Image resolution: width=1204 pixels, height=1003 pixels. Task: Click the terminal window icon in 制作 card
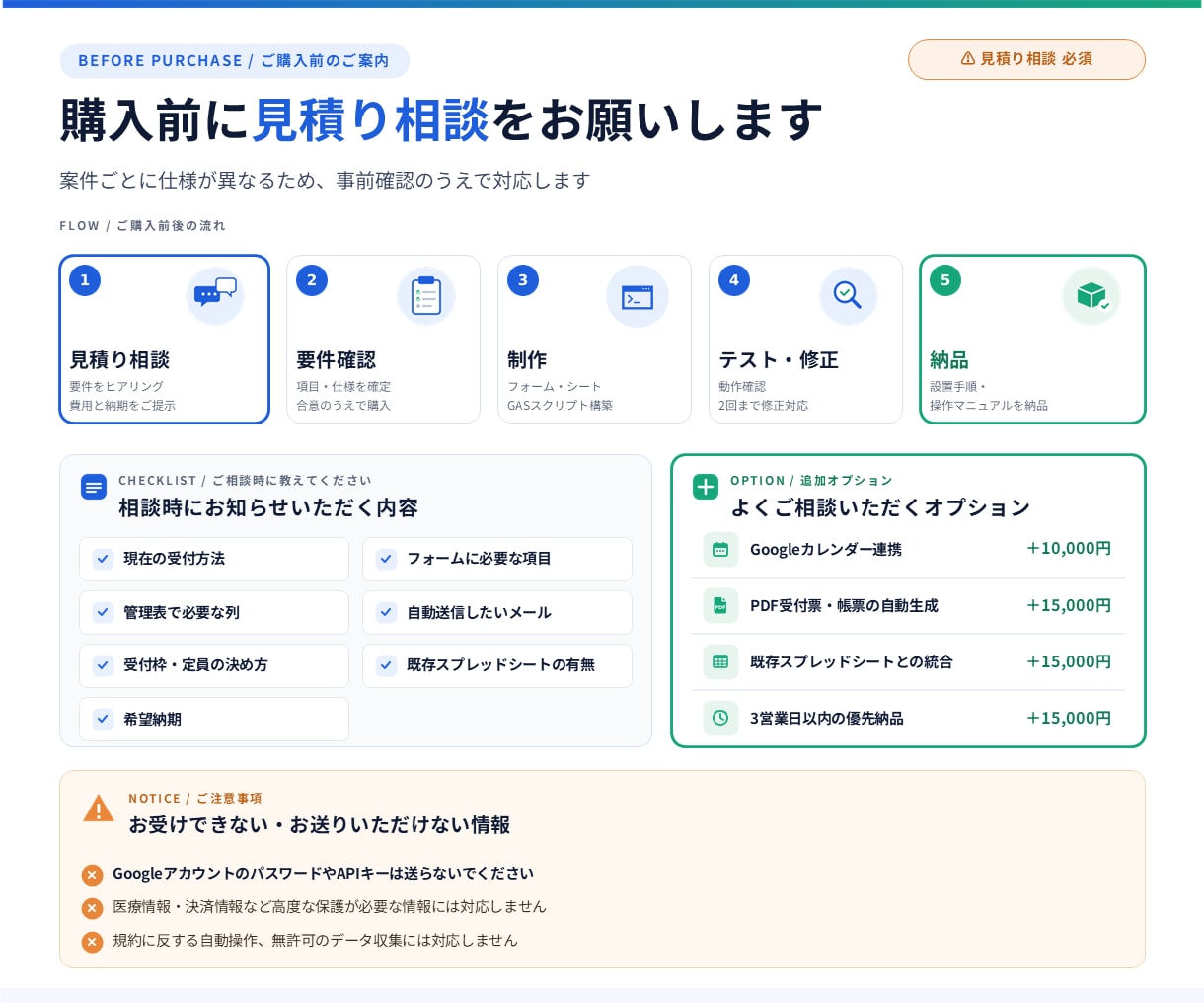point(638,296)
